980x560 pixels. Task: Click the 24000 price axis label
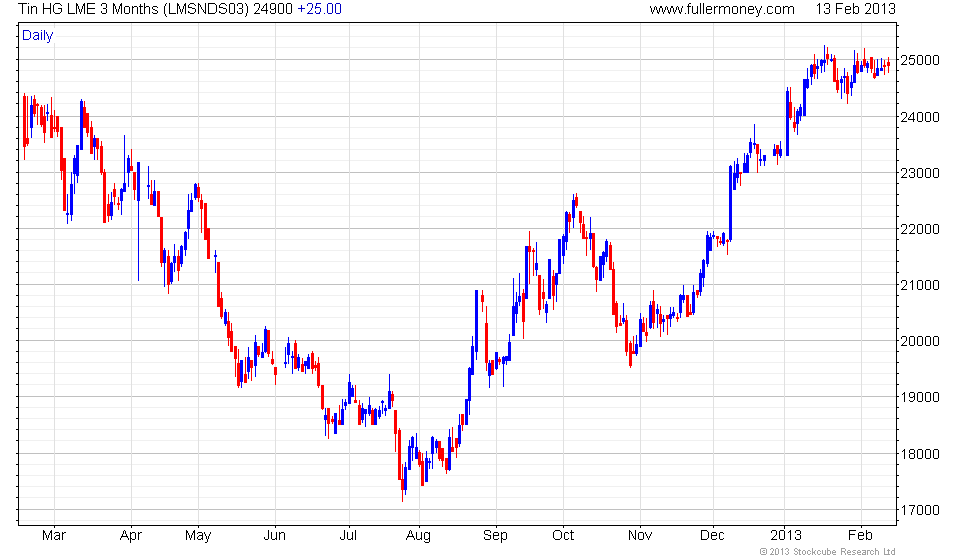pos(919,117)
